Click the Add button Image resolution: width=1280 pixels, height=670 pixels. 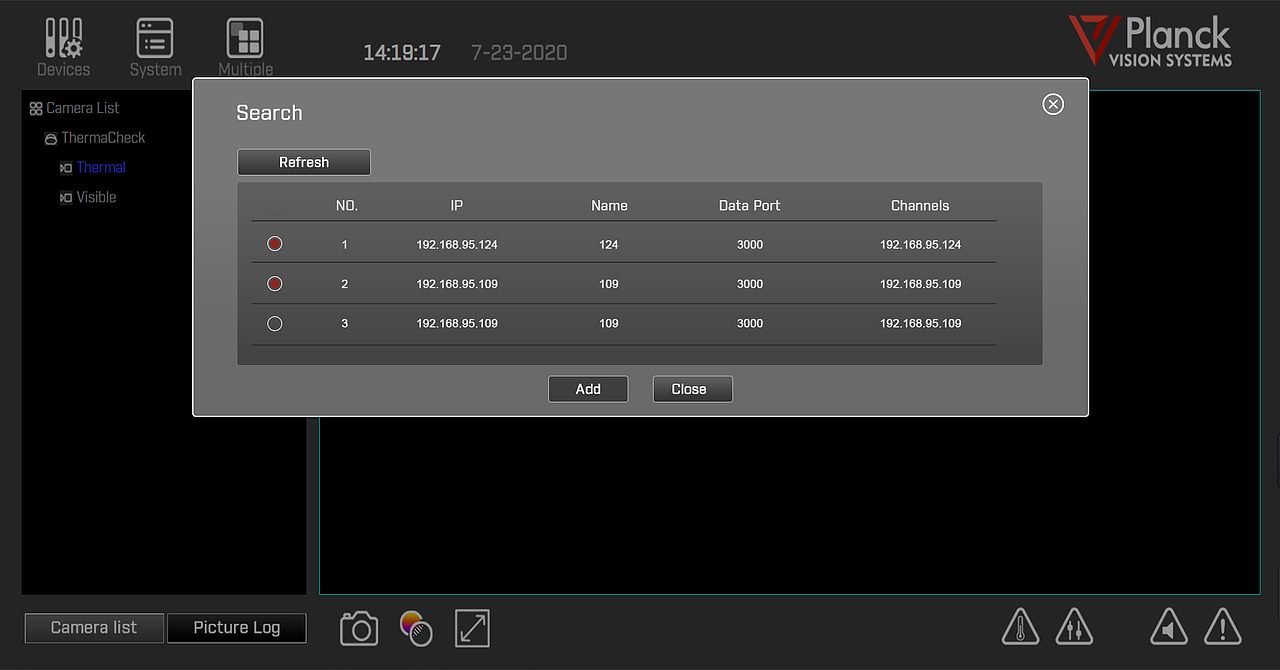(x=588, y=389)
